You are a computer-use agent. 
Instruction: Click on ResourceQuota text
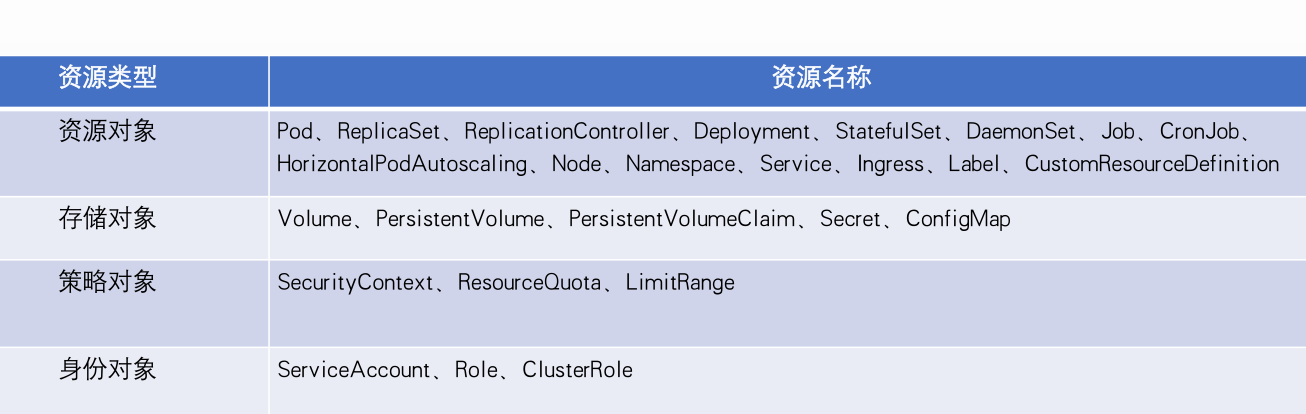point(529,283)
